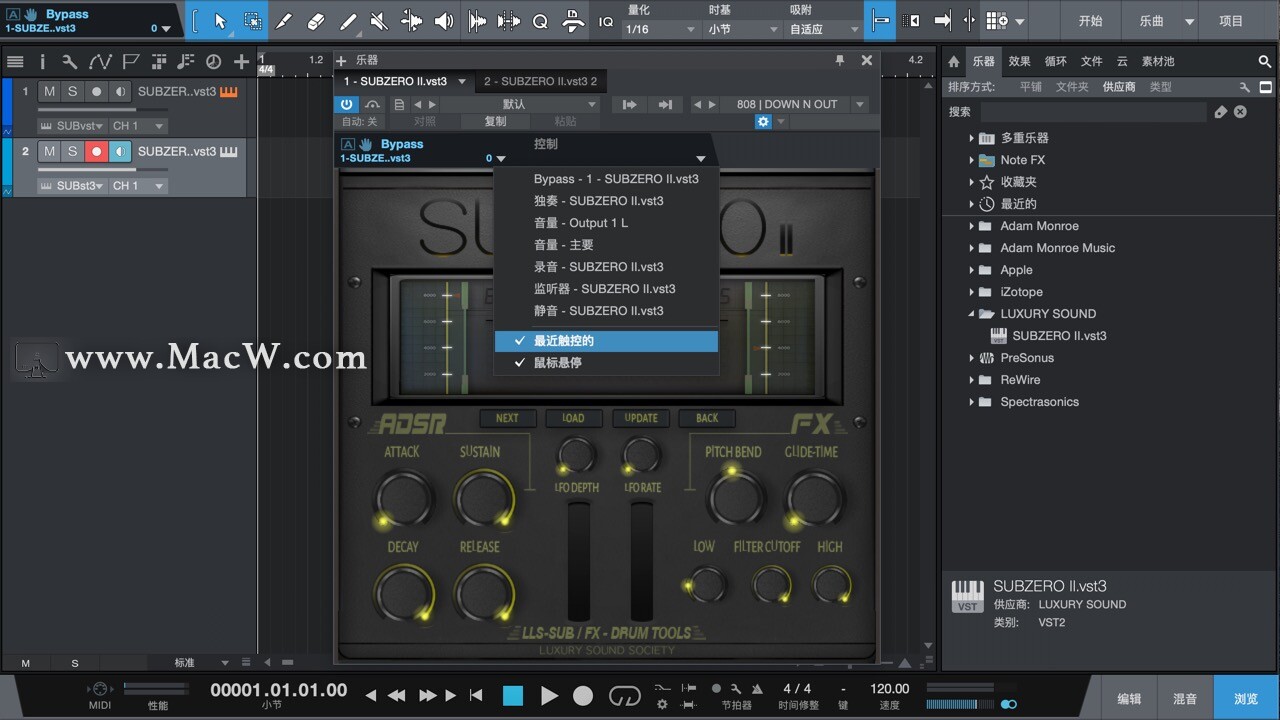Click the plugin settings gear icon
Viewport: 1280px width, 720px height.
(763, 121)
